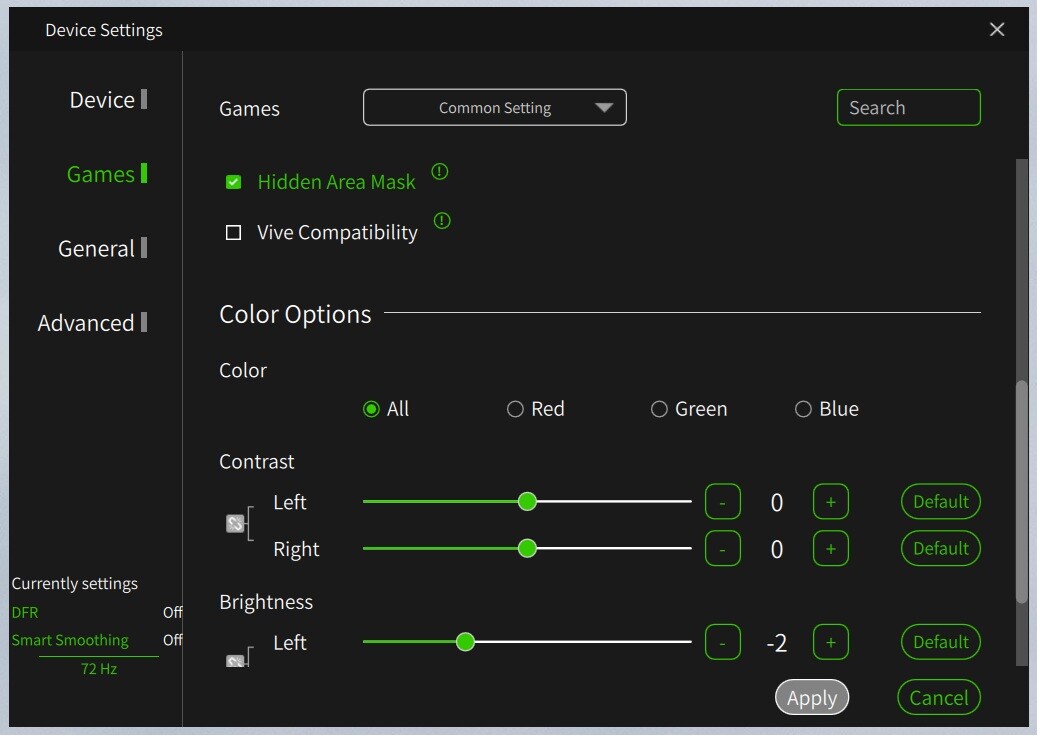Click the Brightness Left value -2
The height and width of the screenshot is (755, 1049).
coord(777,643)
